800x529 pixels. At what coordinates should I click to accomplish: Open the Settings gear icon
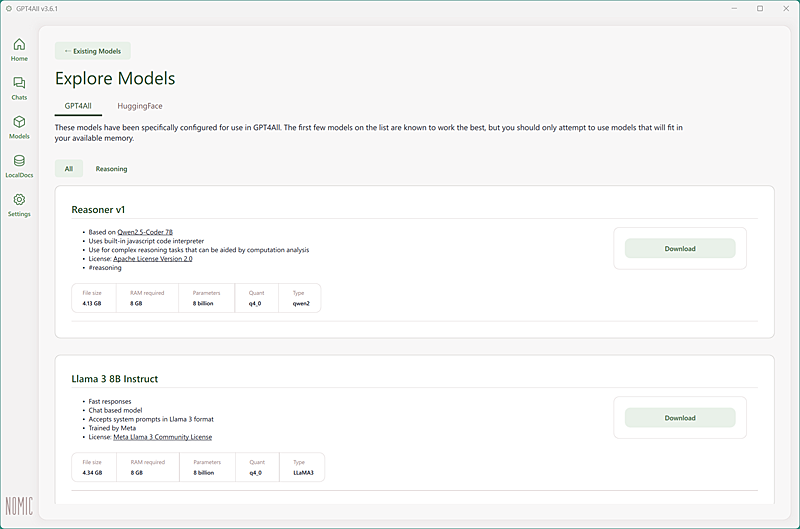click(x=19, y=201)
